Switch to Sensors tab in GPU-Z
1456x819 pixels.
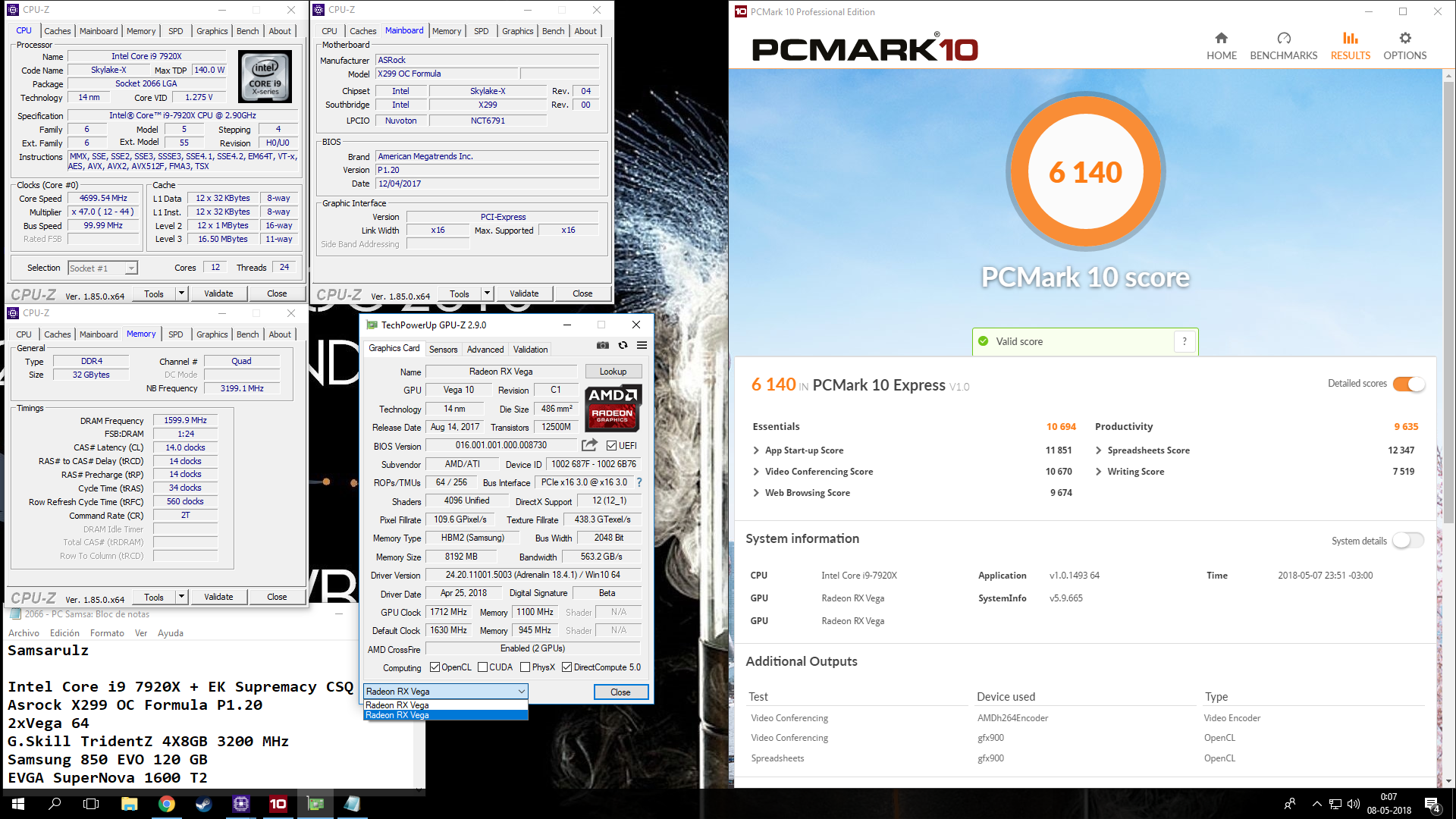point(443,350)
